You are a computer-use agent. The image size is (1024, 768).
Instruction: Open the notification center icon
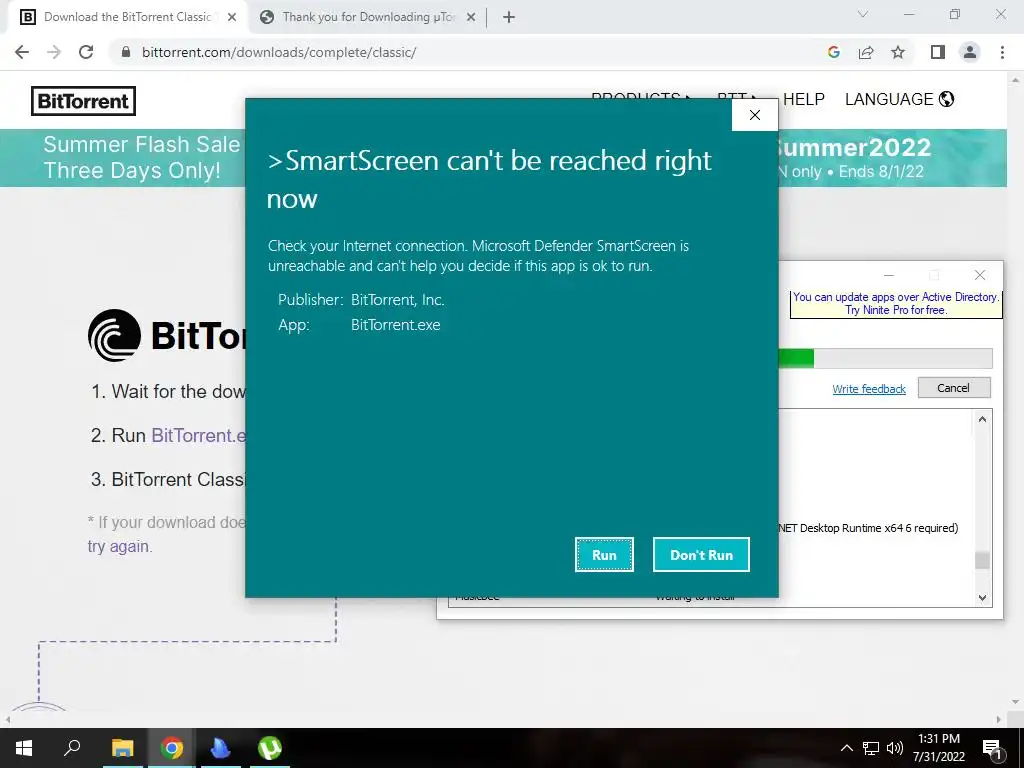(x=992, y=749)
